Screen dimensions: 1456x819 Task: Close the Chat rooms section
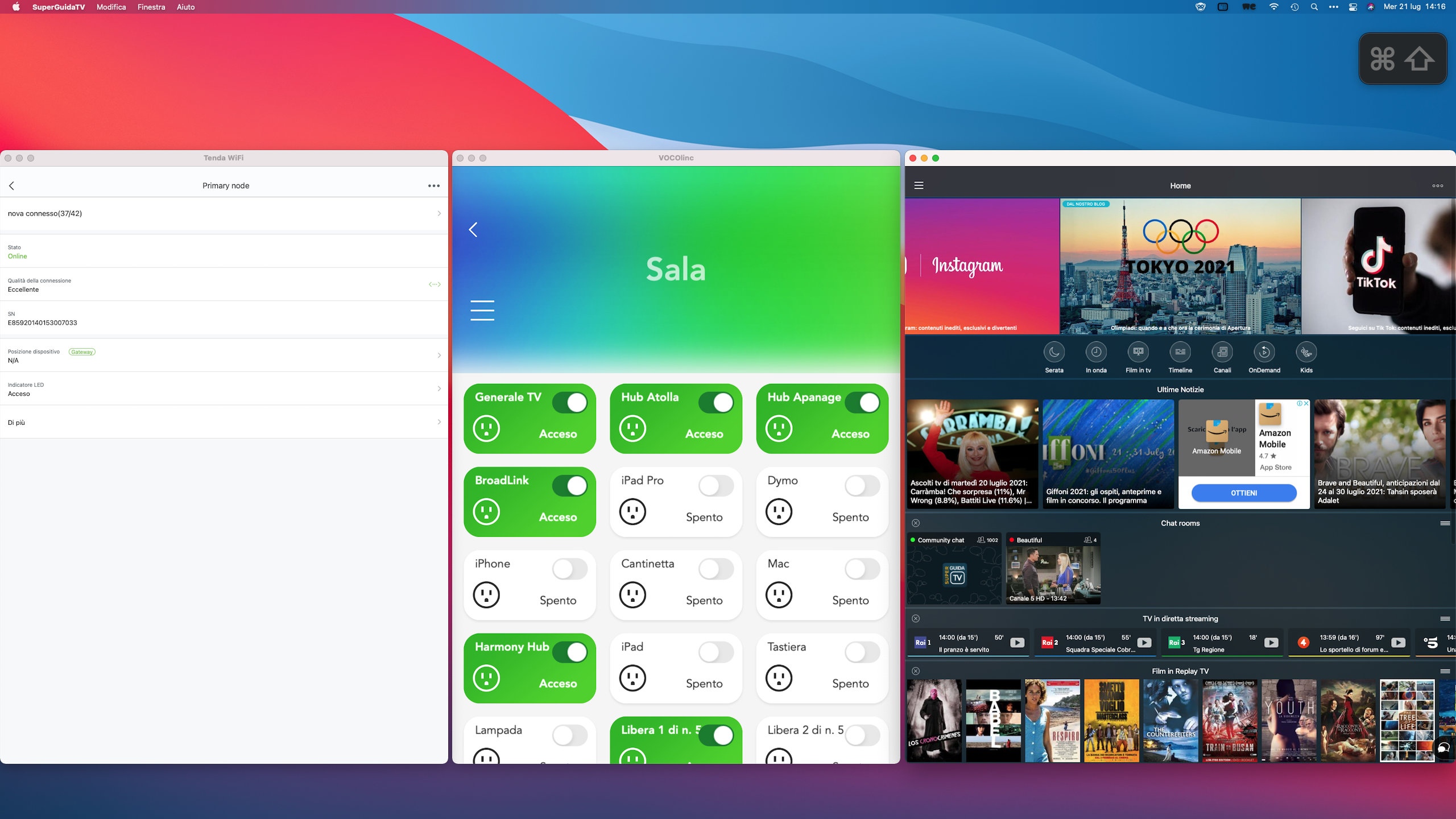[x=916, y=523]
